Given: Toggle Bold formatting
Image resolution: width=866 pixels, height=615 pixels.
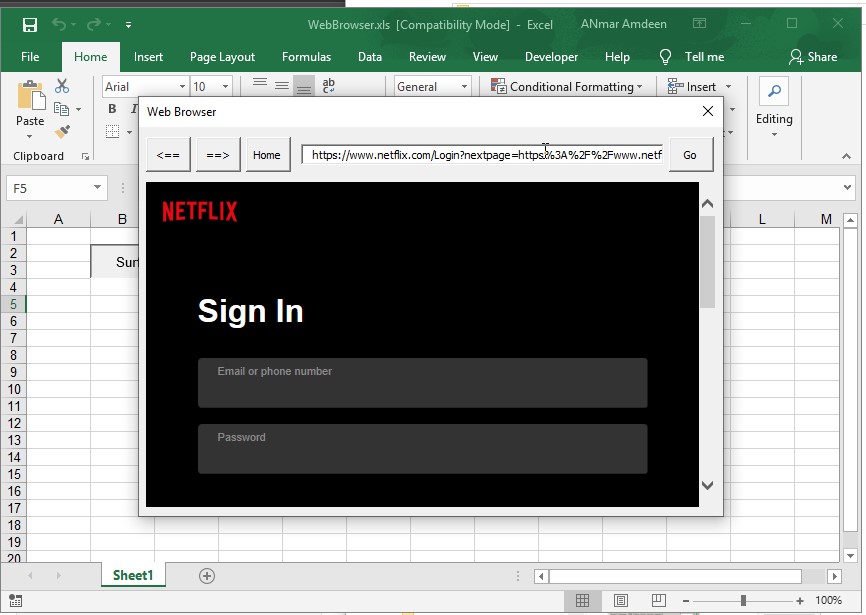Looking at the screenshot, I should tap(112, 109).
